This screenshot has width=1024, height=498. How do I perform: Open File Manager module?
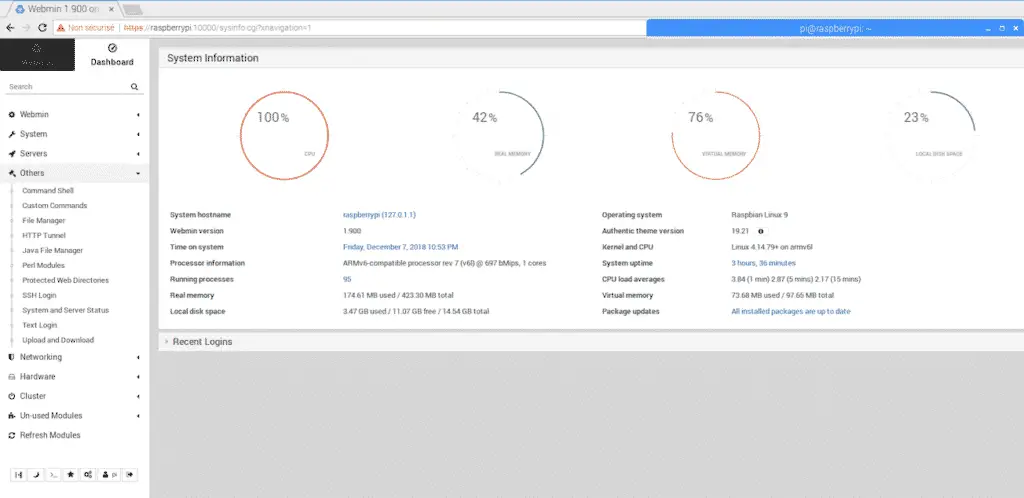44,221
